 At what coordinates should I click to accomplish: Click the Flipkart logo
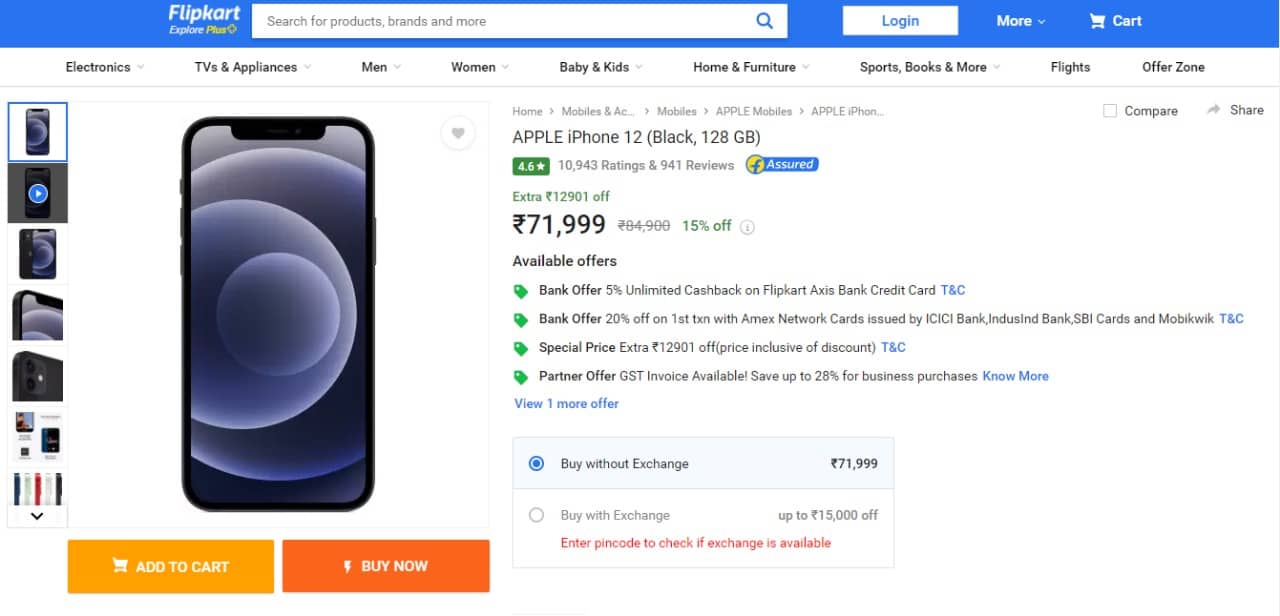pos(202,20)
